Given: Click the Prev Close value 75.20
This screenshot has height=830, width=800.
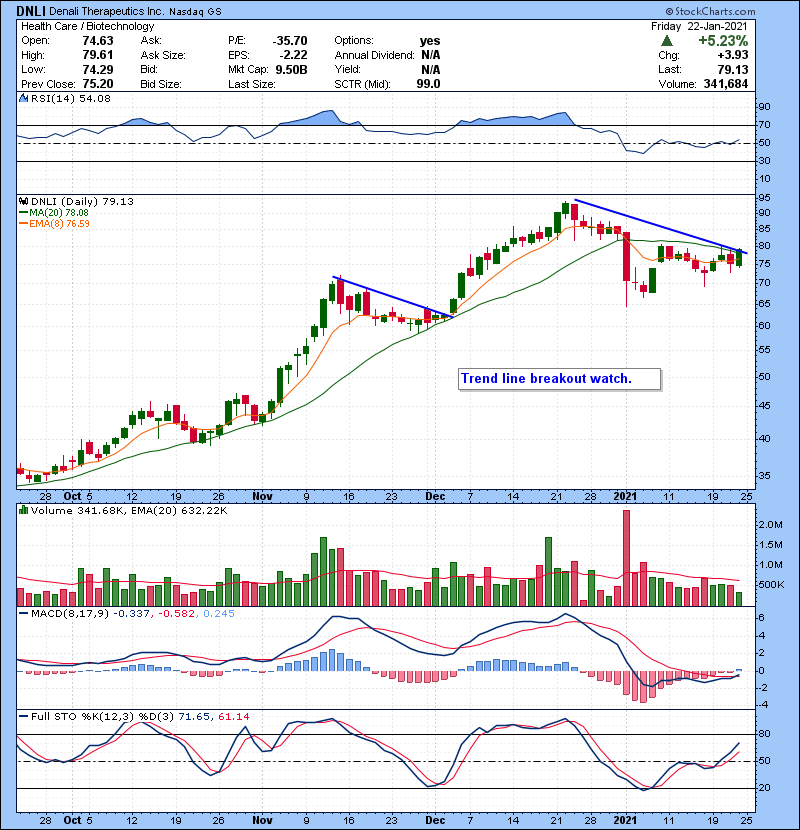Looking at the screenshot, I should pyautogui.click(x=98, y=84).
